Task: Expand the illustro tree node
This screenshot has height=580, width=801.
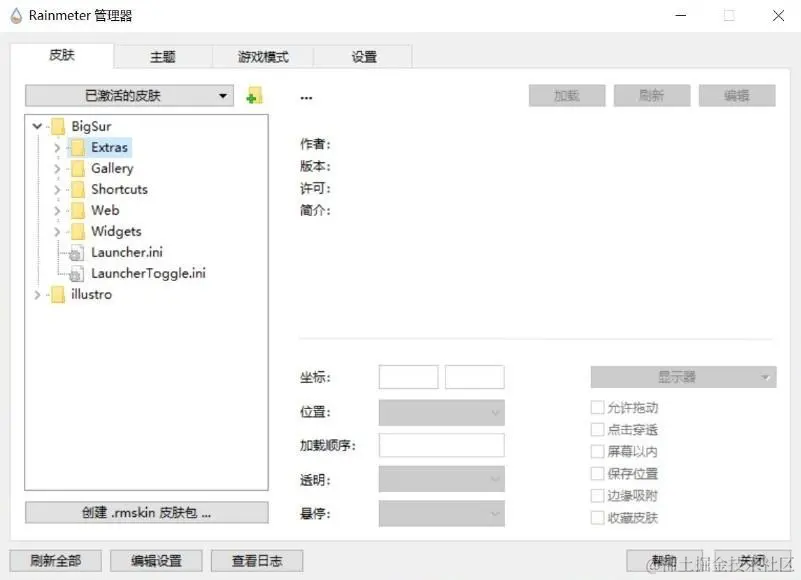Action: 37,295
